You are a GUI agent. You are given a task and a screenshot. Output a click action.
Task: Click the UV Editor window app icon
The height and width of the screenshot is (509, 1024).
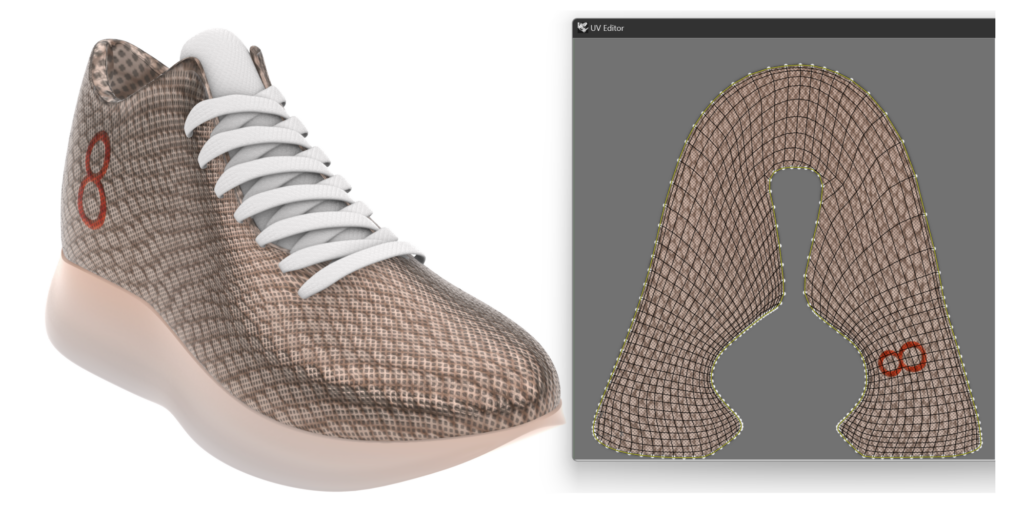coord(583,28)
